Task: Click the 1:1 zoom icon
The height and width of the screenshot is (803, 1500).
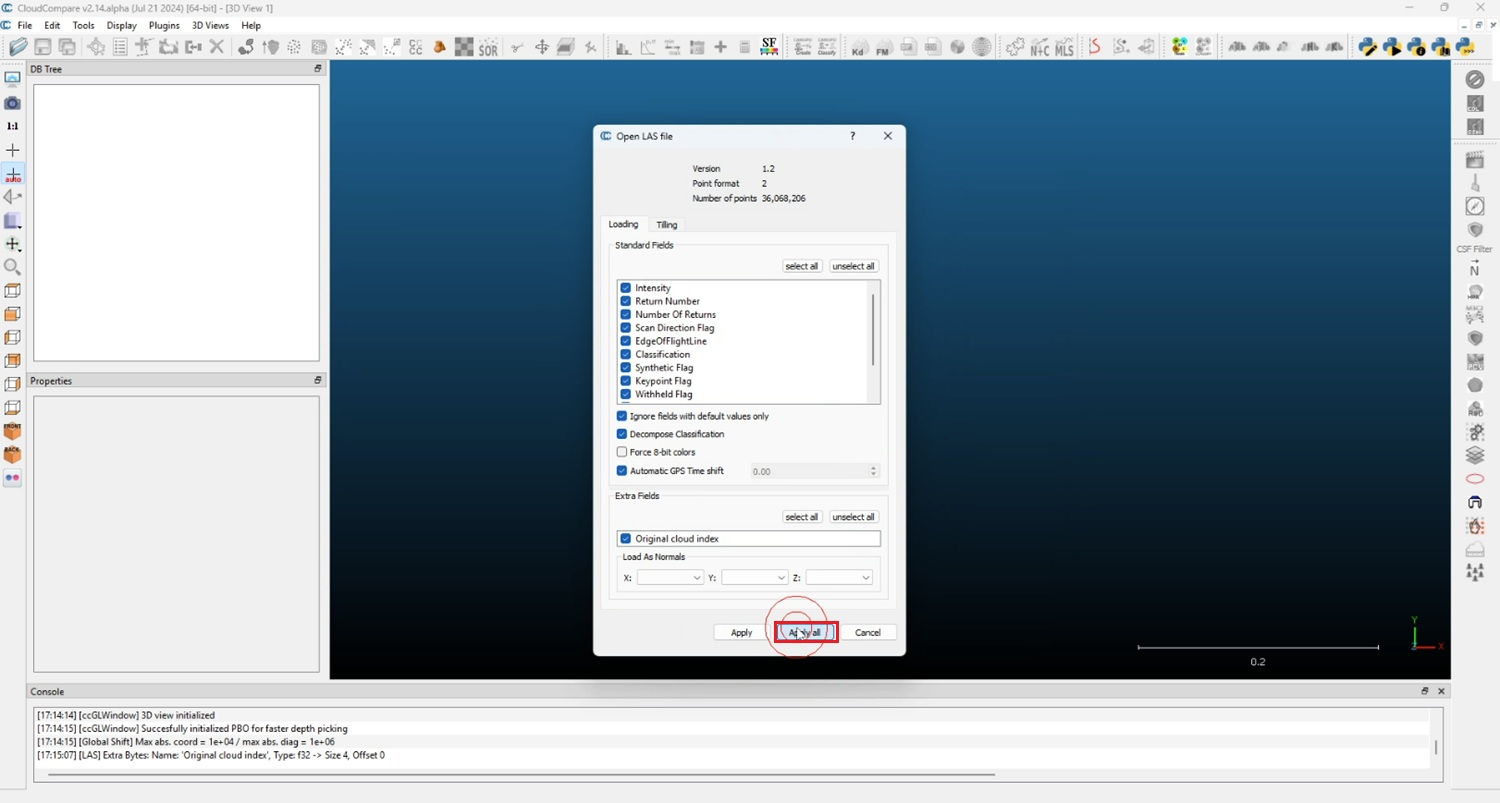Action: (x=12, y=126)
